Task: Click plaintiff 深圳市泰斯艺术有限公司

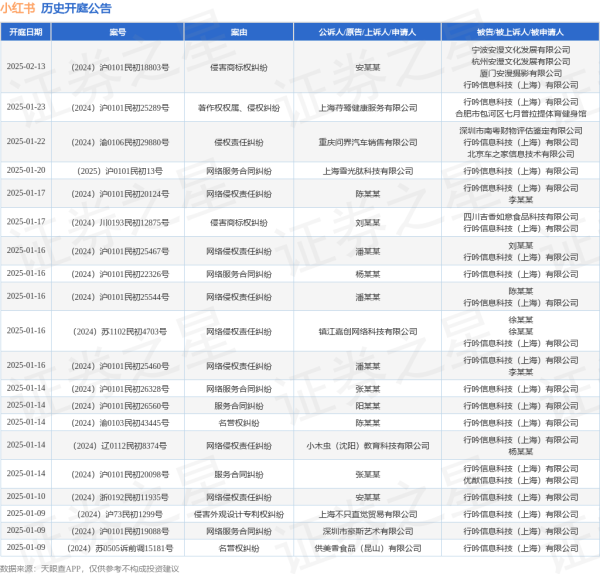Action: pos(368,531)
